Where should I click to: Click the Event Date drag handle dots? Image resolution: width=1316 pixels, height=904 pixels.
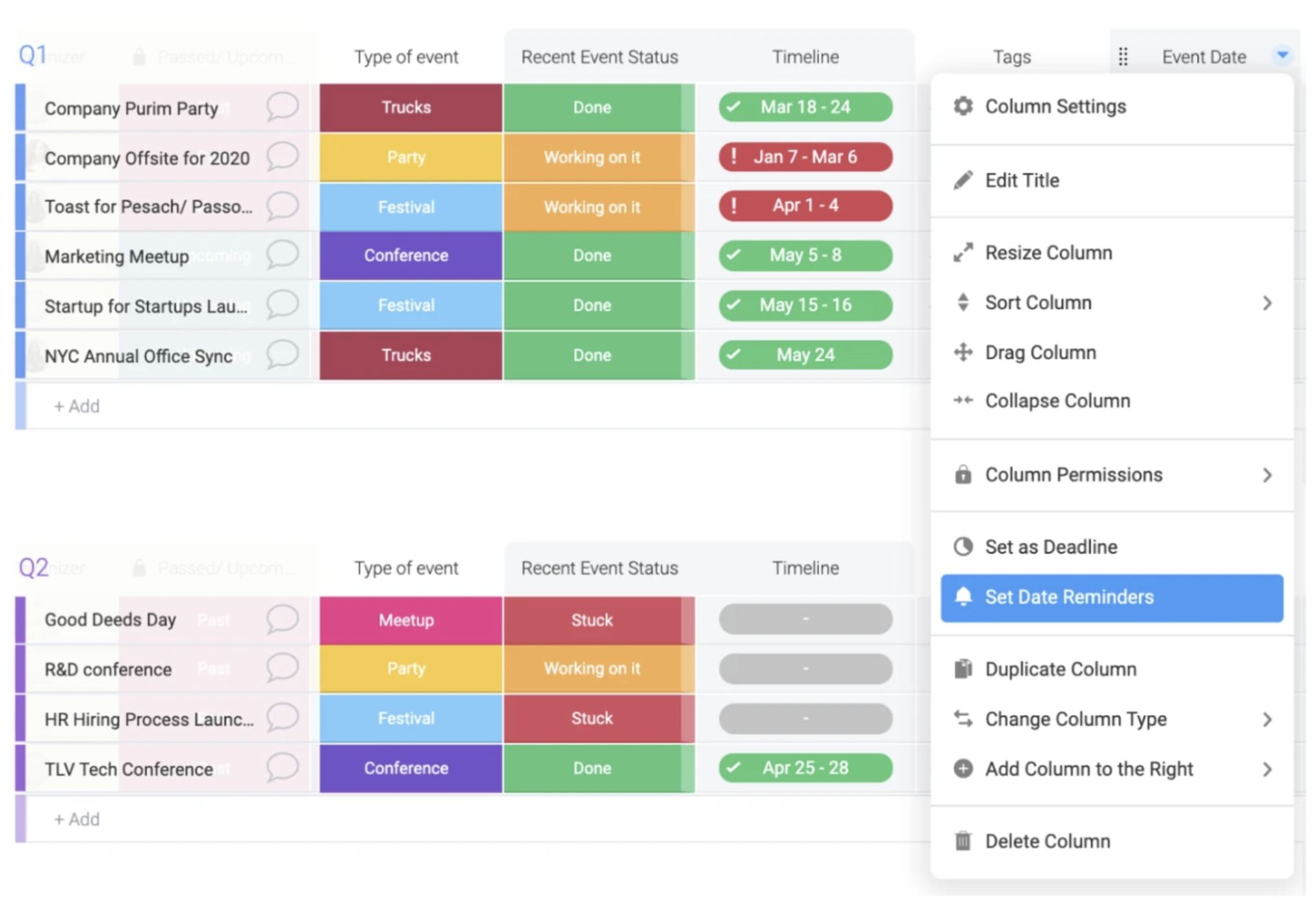pyautogui.click(x=1122, y=57)
